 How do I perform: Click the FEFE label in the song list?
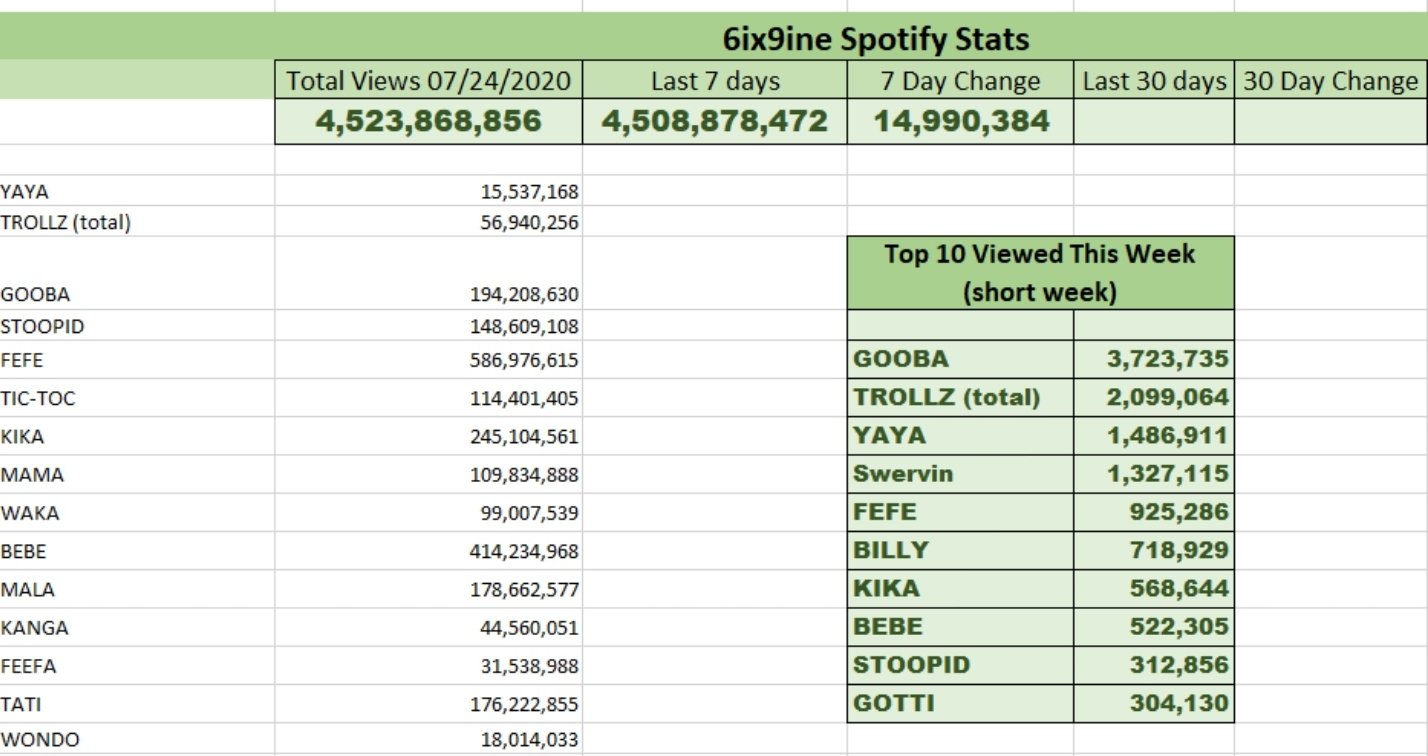coord(22,360)
